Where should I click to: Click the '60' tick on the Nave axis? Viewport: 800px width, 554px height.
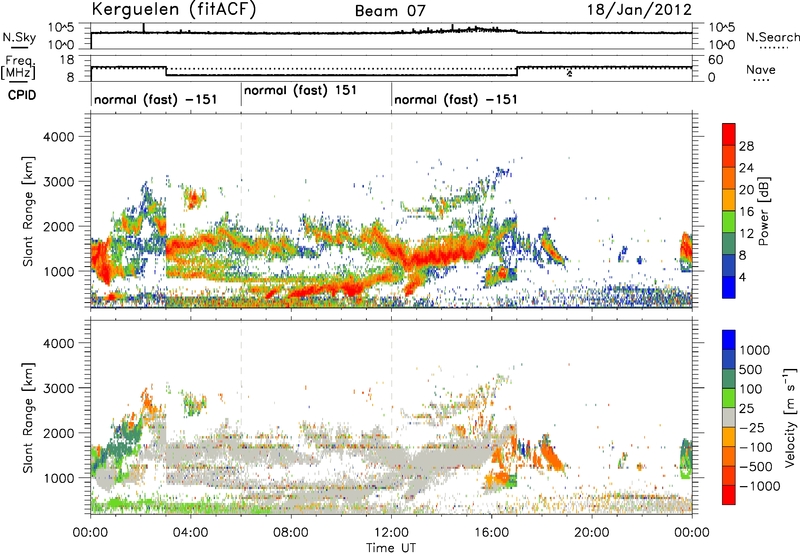coord(715,60)
